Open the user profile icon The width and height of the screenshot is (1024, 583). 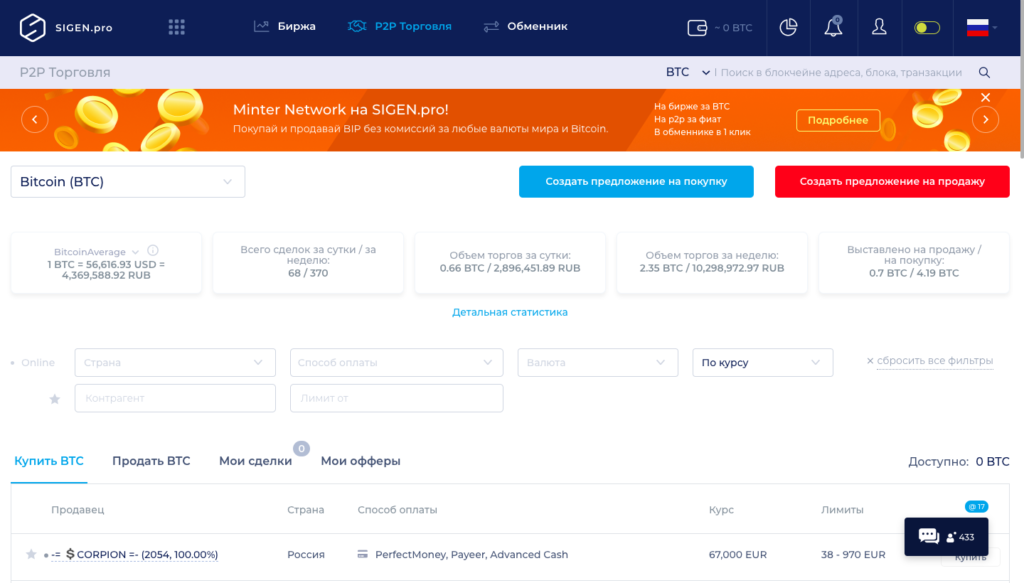(879, 27)
